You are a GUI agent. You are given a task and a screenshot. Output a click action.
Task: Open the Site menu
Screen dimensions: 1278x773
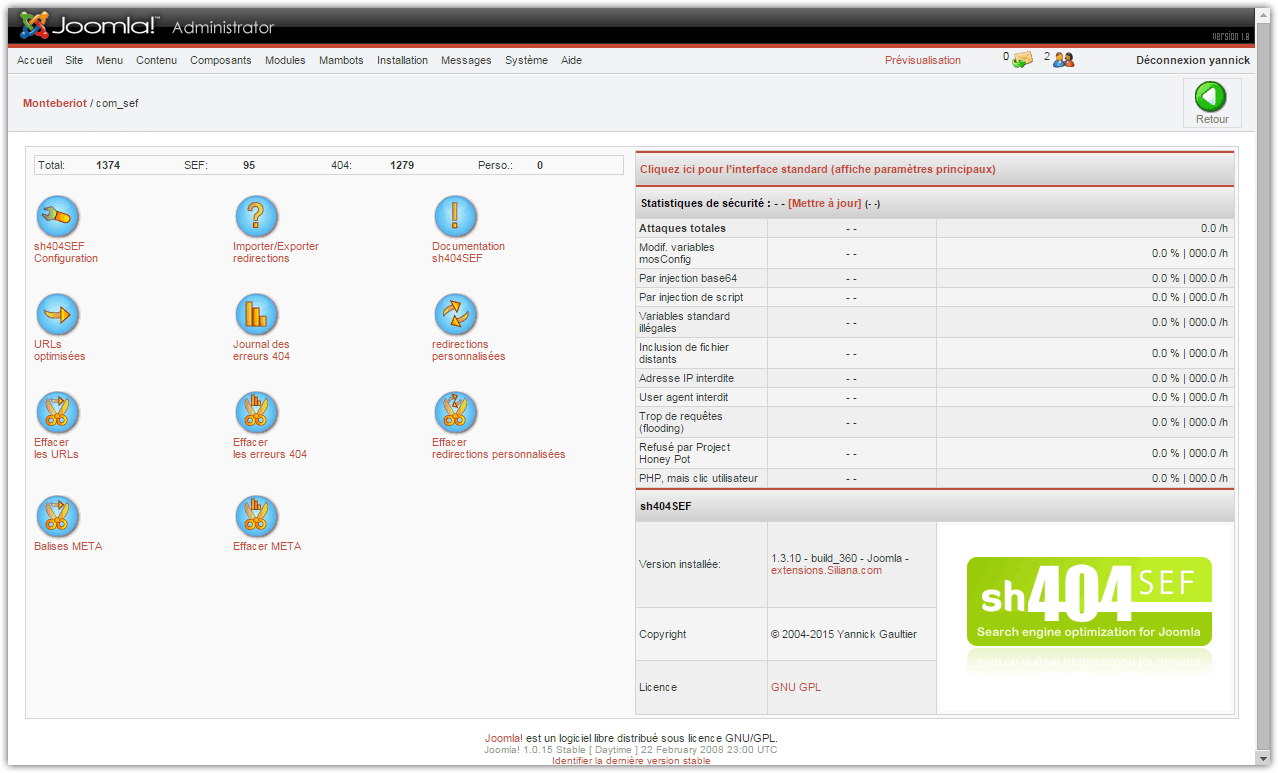point(74,60)
